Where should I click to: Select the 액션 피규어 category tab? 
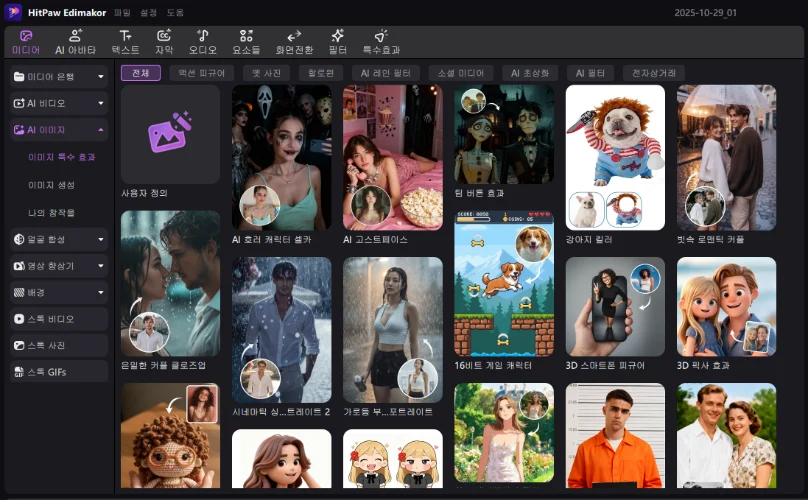202,73
